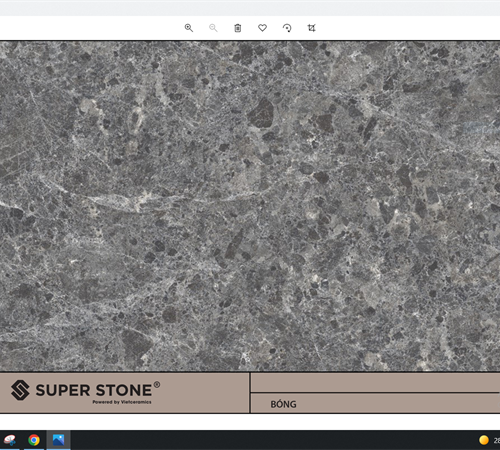Click the grey title bar strip
The height and width of the screenshot is (450, 500).
250,9
